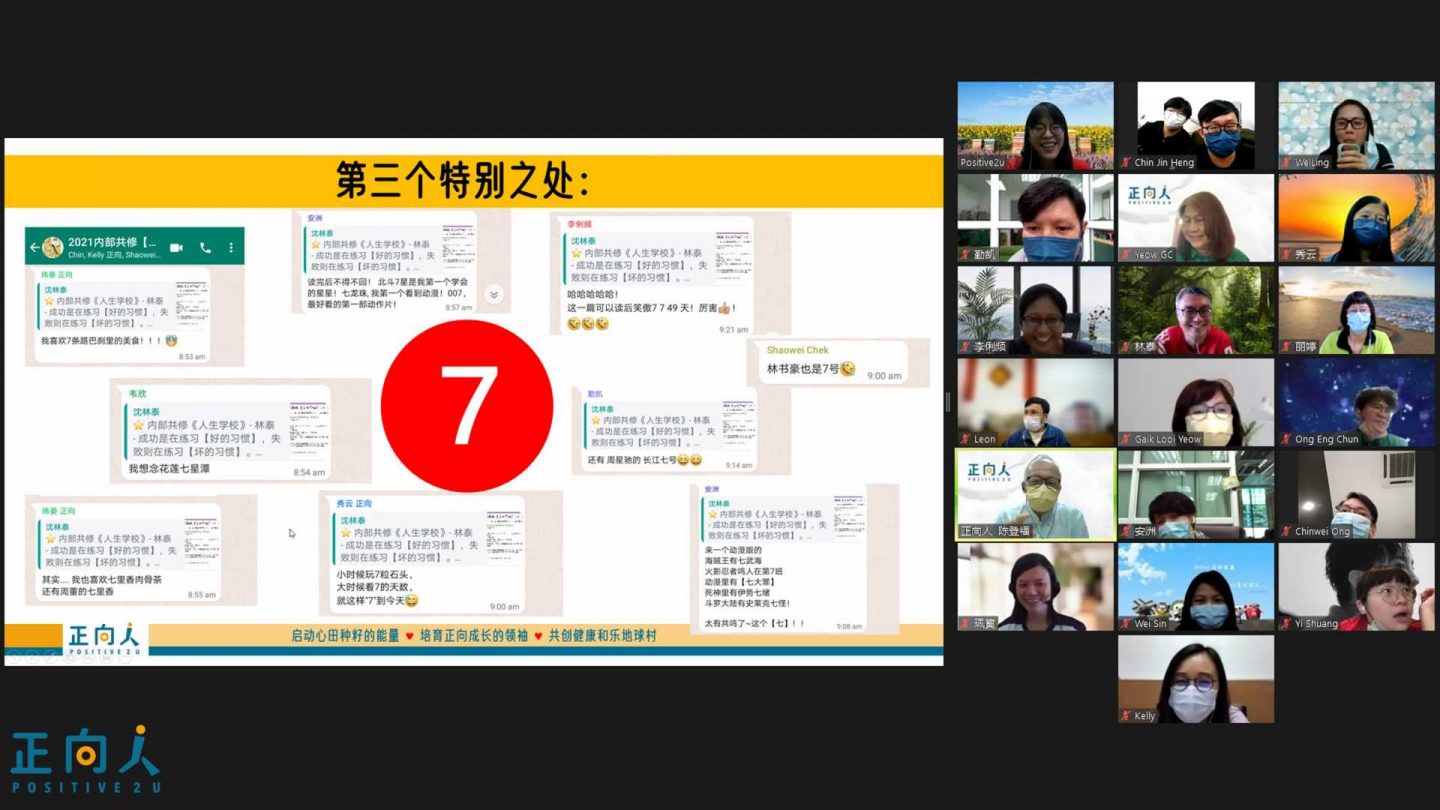Select the Chin Jin Heng video tile
Image resolution: width=1440 pixels, height=810 pixels.
coord(1196,126)
